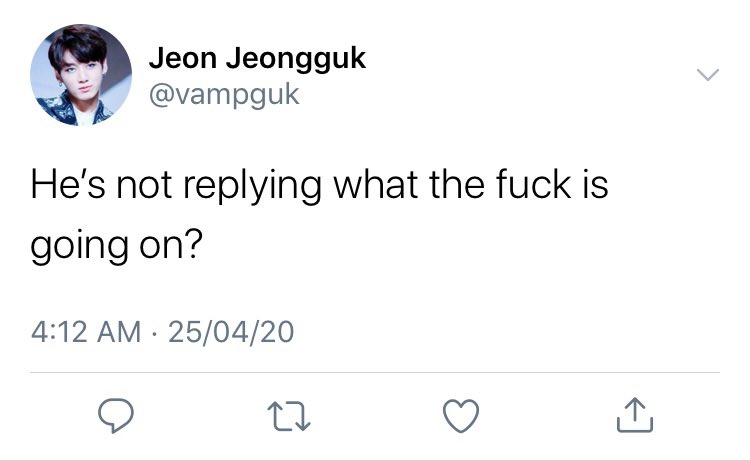Tap the heart to favorite the tweet
This screenshot has width=750, height=461.
tap(461, 416)
